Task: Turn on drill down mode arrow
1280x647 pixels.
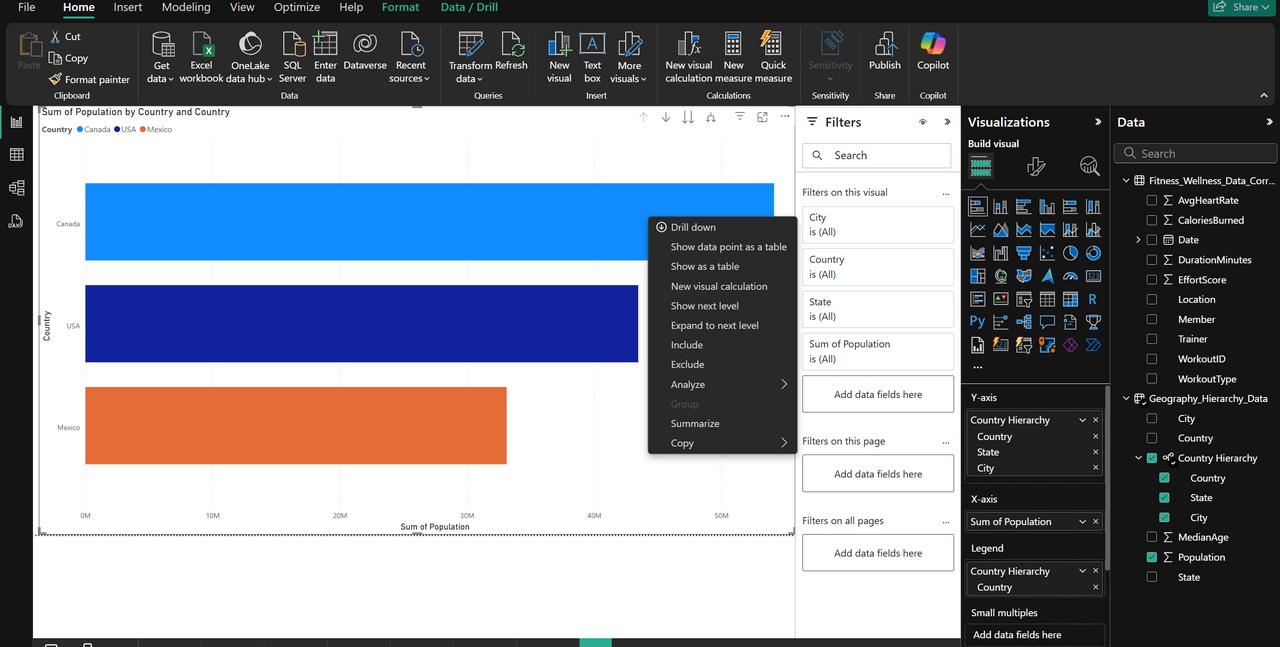Action: pyautogui.click(x=666, y=118)
